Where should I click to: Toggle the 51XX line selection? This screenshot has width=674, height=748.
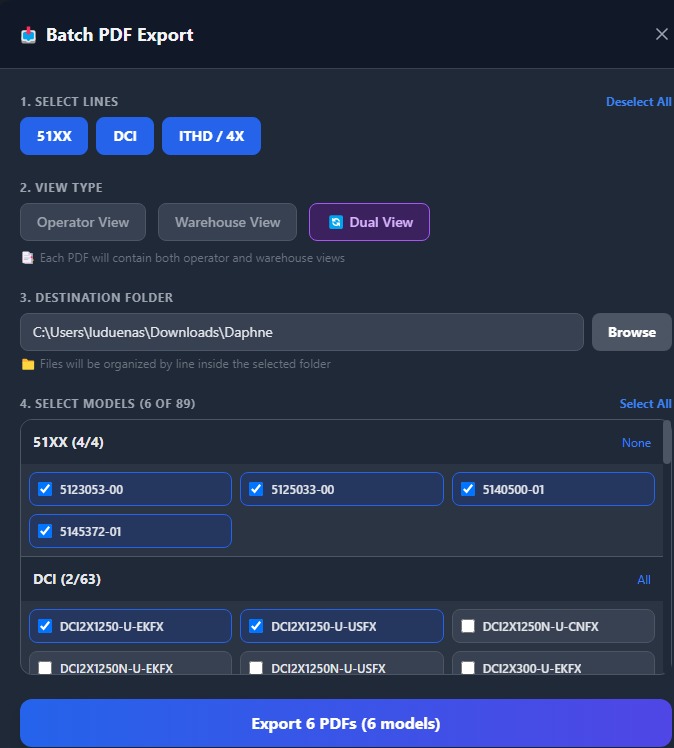point(54,136)
